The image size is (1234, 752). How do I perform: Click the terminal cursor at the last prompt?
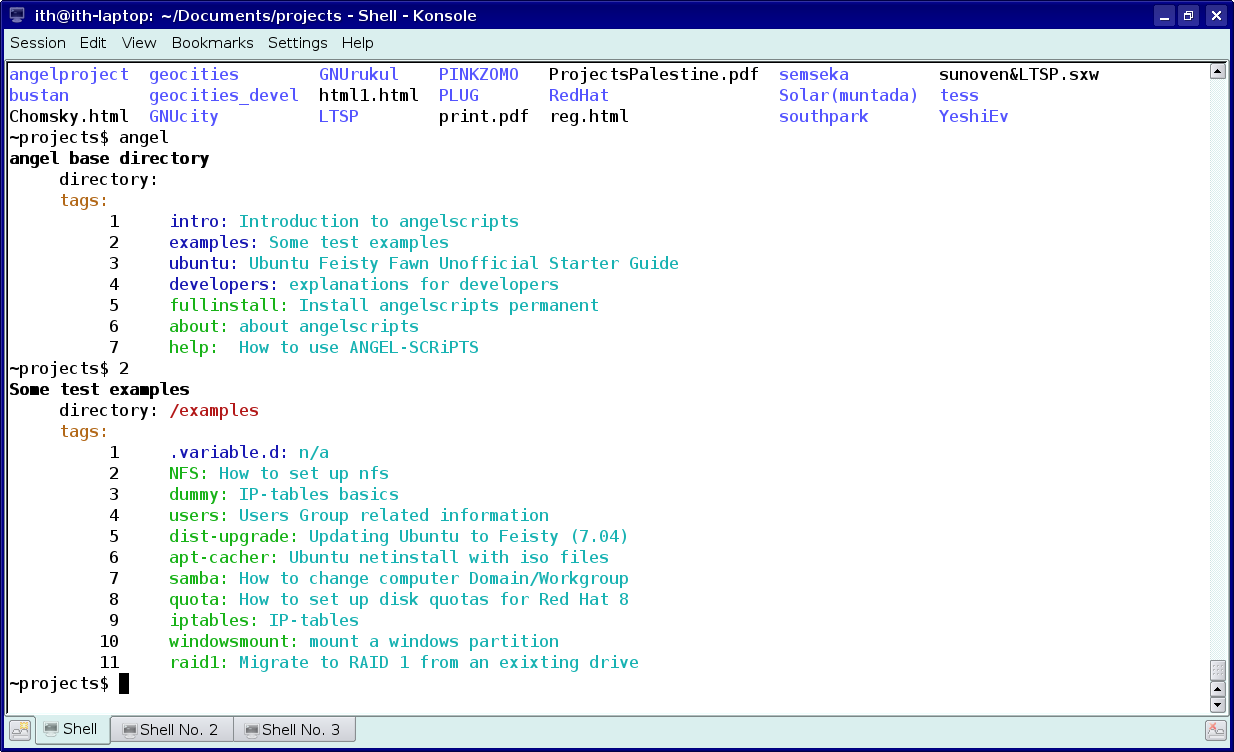(124, 683)
